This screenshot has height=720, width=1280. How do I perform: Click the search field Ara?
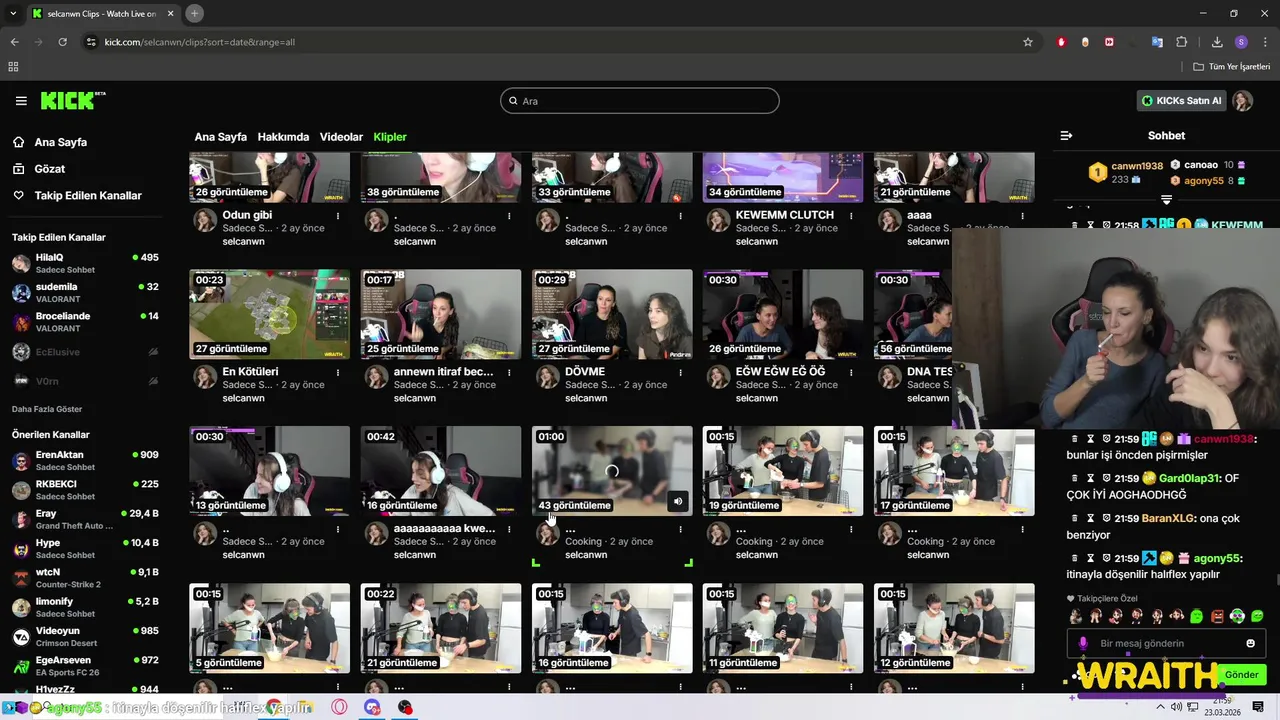click(x=640, y=101)
